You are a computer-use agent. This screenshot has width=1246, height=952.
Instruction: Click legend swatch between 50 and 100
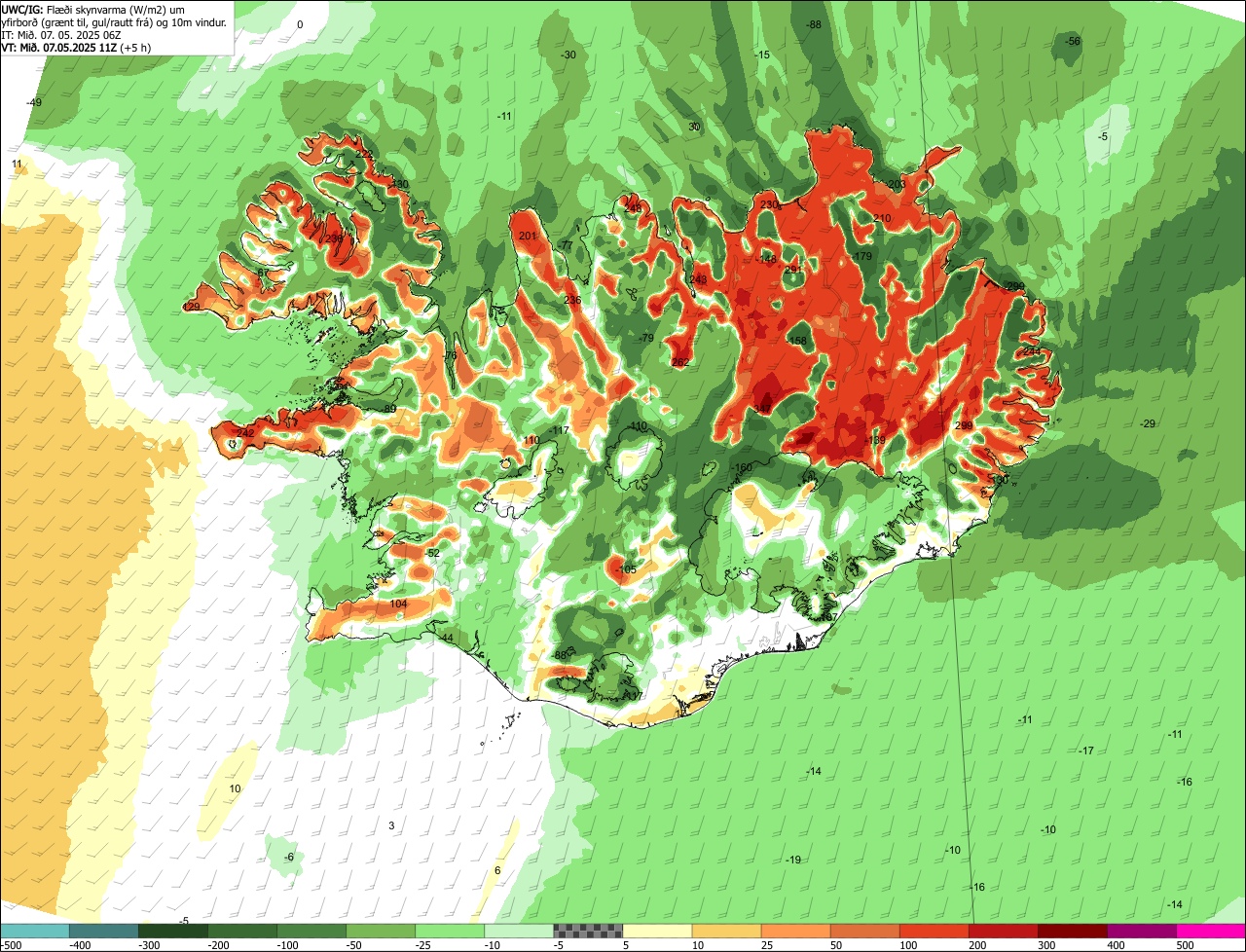(x=864, y=931)
